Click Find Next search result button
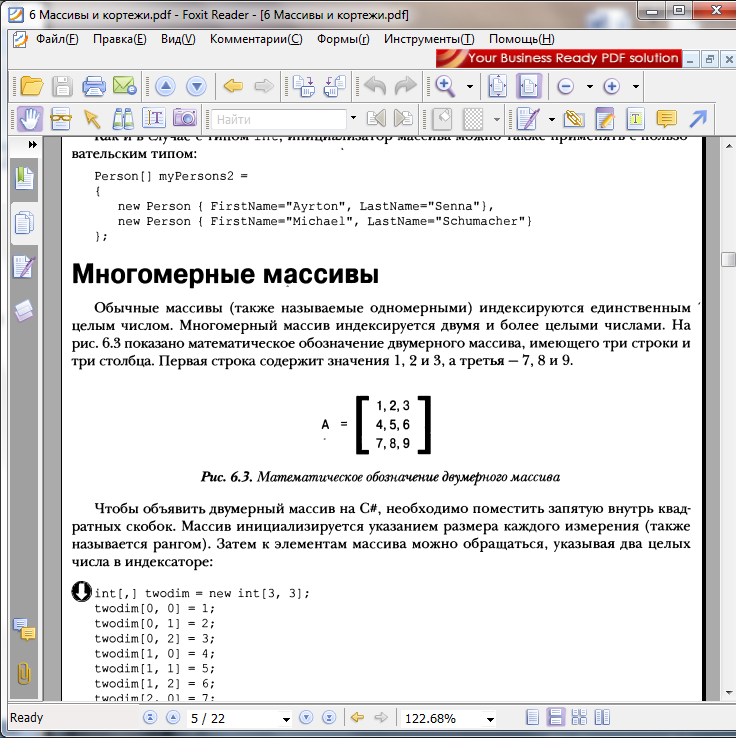This screenshot has height=738, width=736. tap(403, 119)
